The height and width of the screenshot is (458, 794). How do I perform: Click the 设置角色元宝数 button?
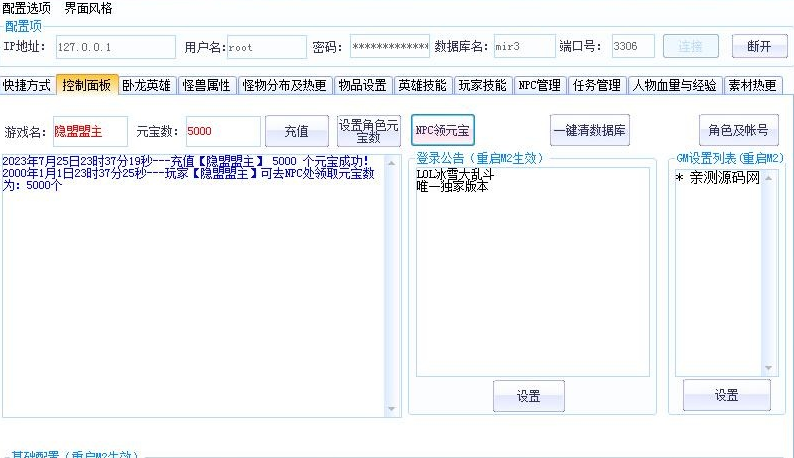tap(369, 131)
